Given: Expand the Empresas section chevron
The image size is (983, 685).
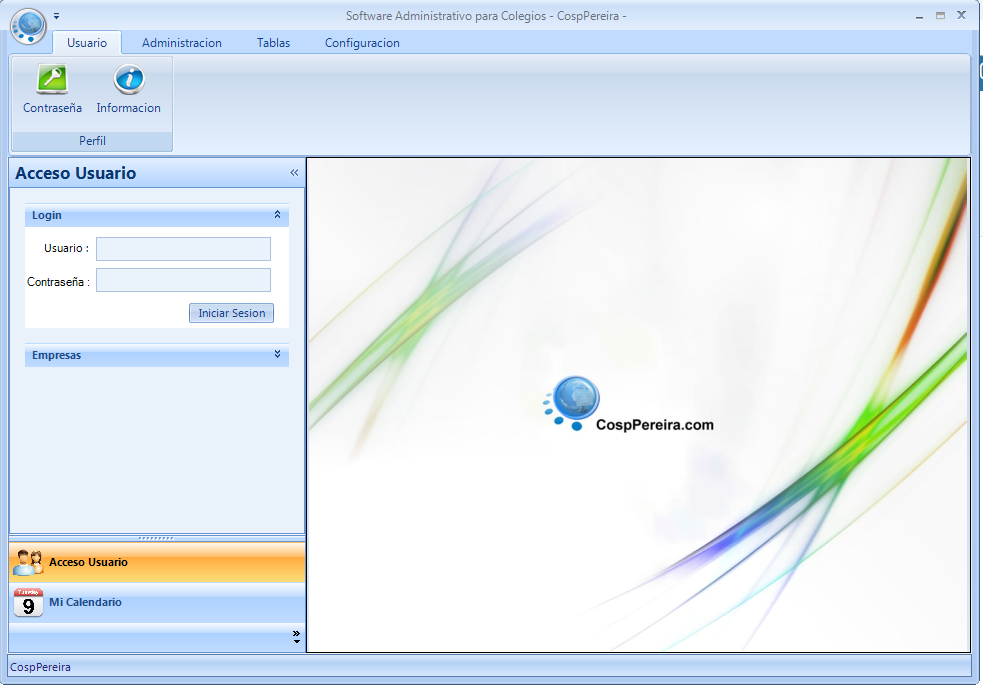Looking at the screenshot, I should click(277, 355).
